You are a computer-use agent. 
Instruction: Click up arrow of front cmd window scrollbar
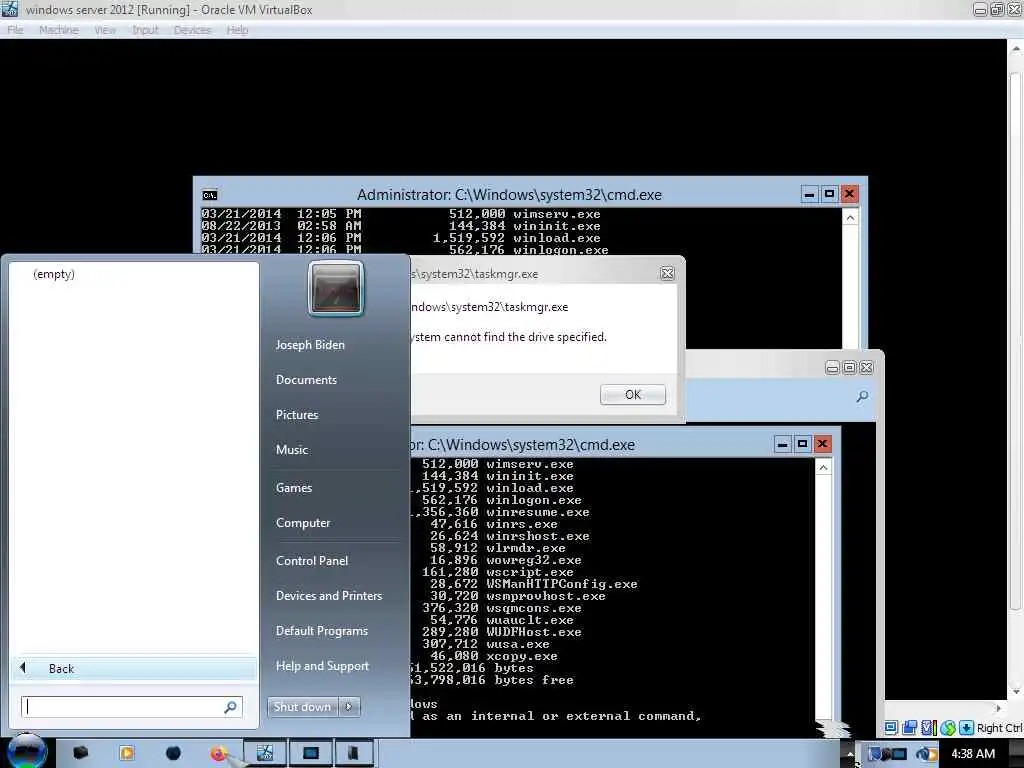tap(824, 468)
